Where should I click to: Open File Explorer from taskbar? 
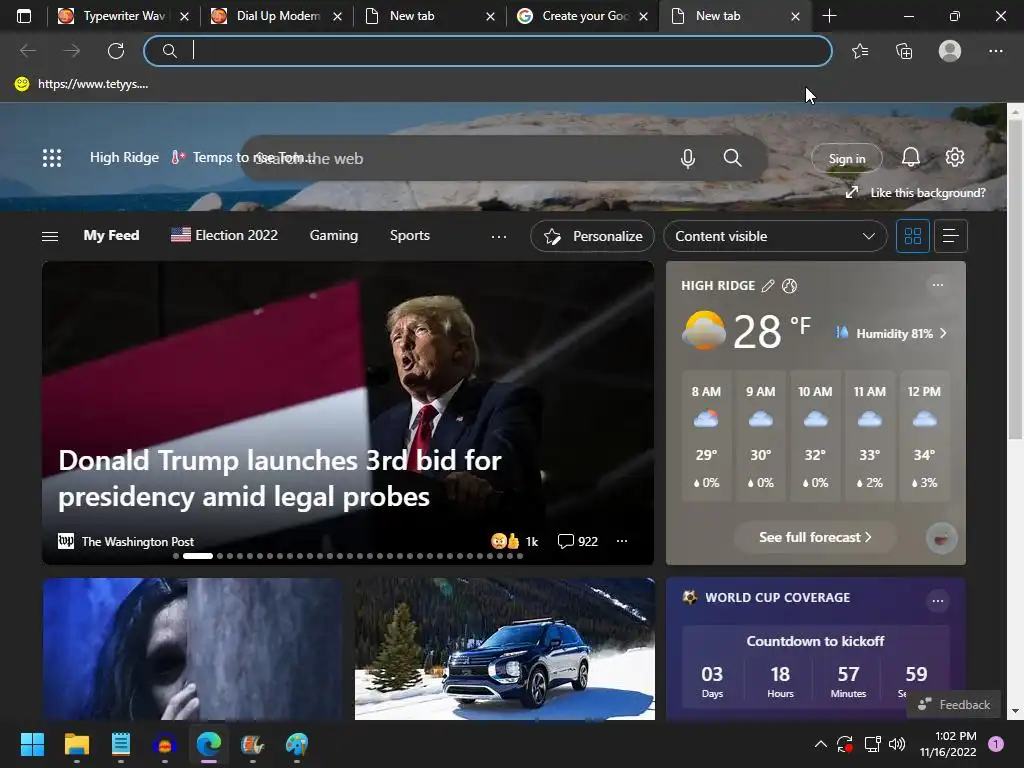point(76,744)
